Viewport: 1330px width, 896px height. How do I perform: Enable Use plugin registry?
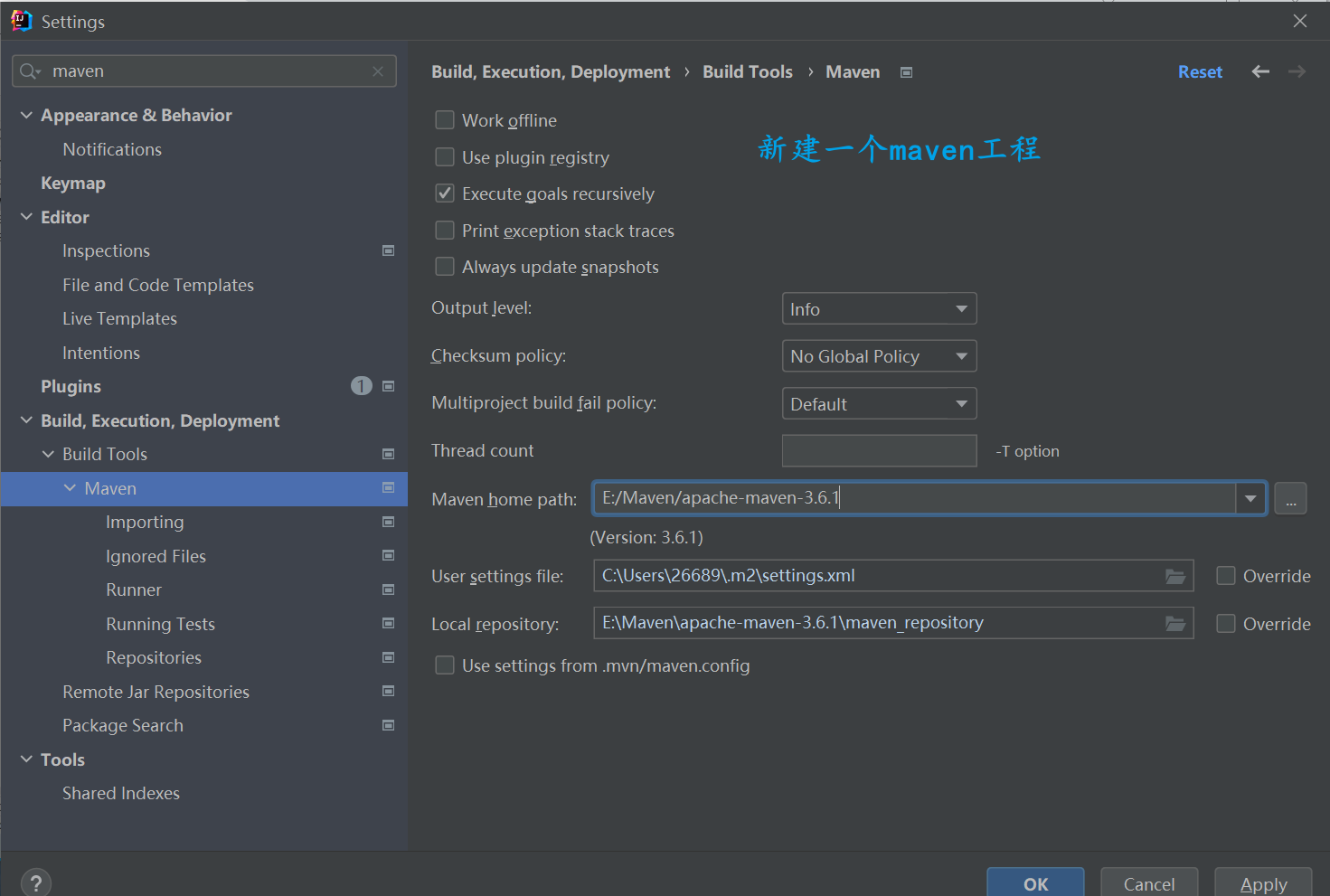[x=445, y=157]
